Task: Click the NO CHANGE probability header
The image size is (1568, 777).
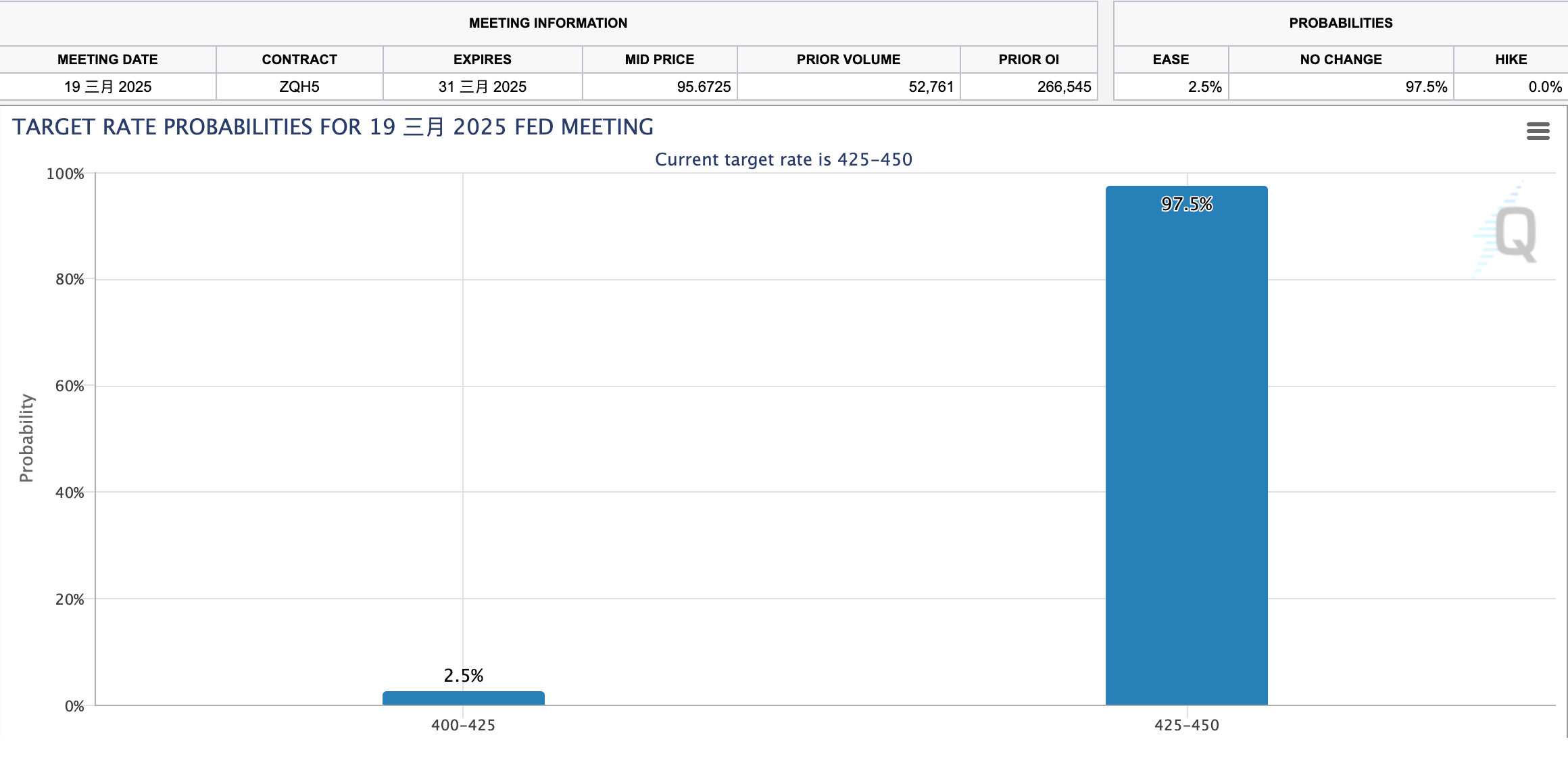Action: (1341, 59)
